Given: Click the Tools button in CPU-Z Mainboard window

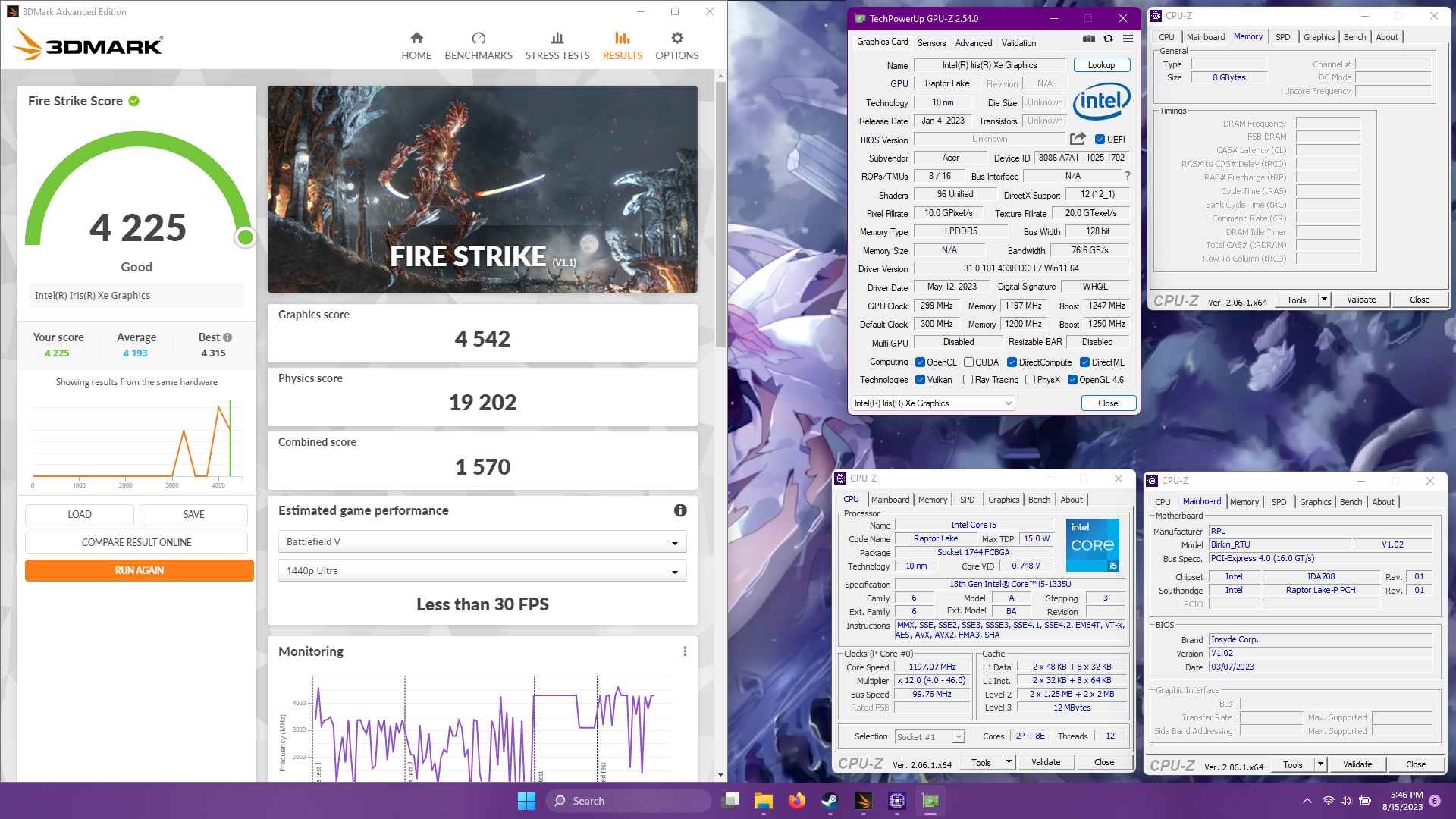Looking at the screenshot, I should (1292, 764).
